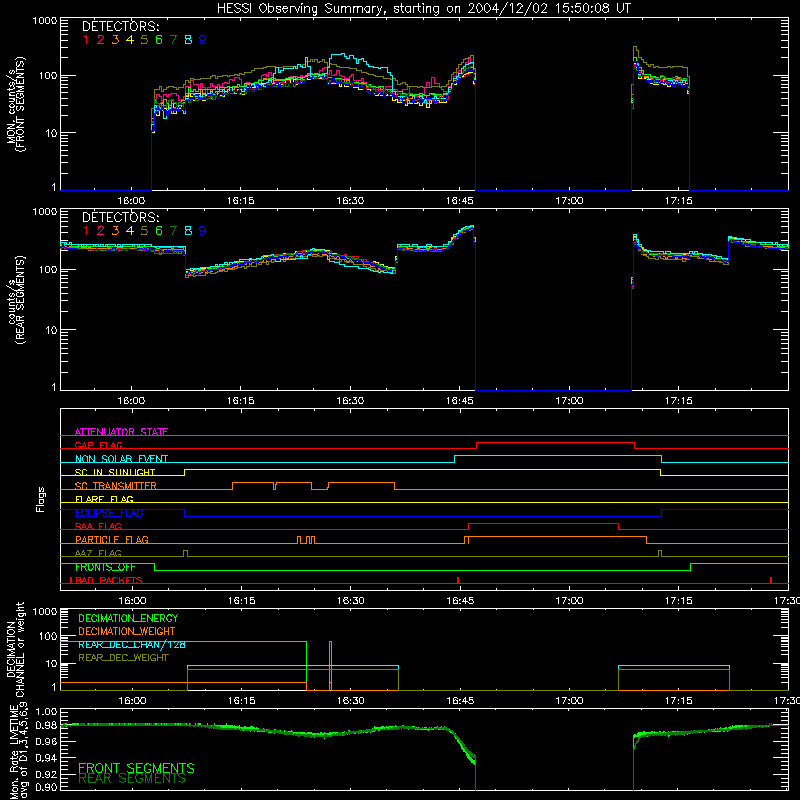Click the DECIMATION_ENERGY legend entry
Image resolution: width=800 pixels, height=800 pixels.
[x=128, y=618]
